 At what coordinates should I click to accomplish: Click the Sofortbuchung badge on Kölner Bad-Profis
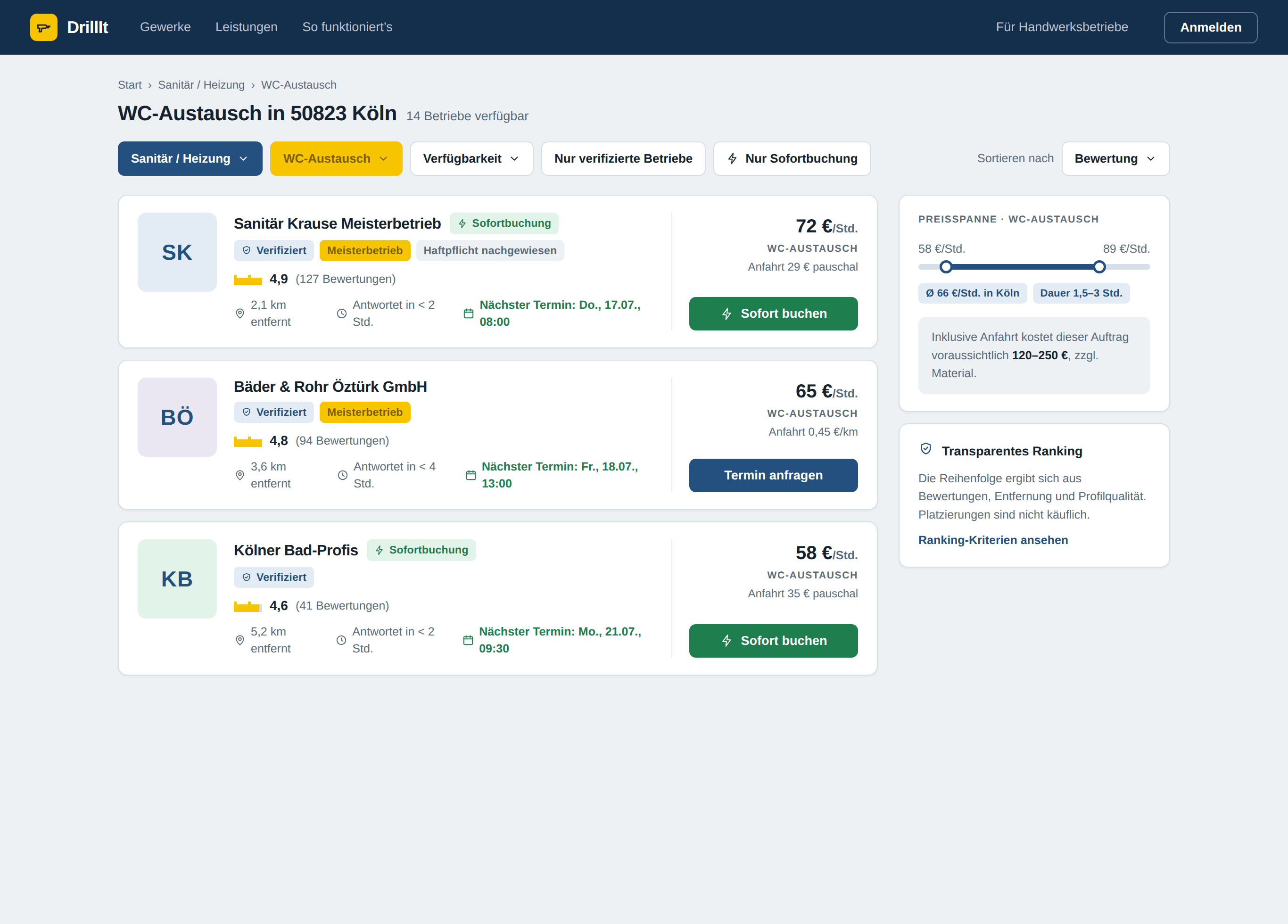click(421, 550)
